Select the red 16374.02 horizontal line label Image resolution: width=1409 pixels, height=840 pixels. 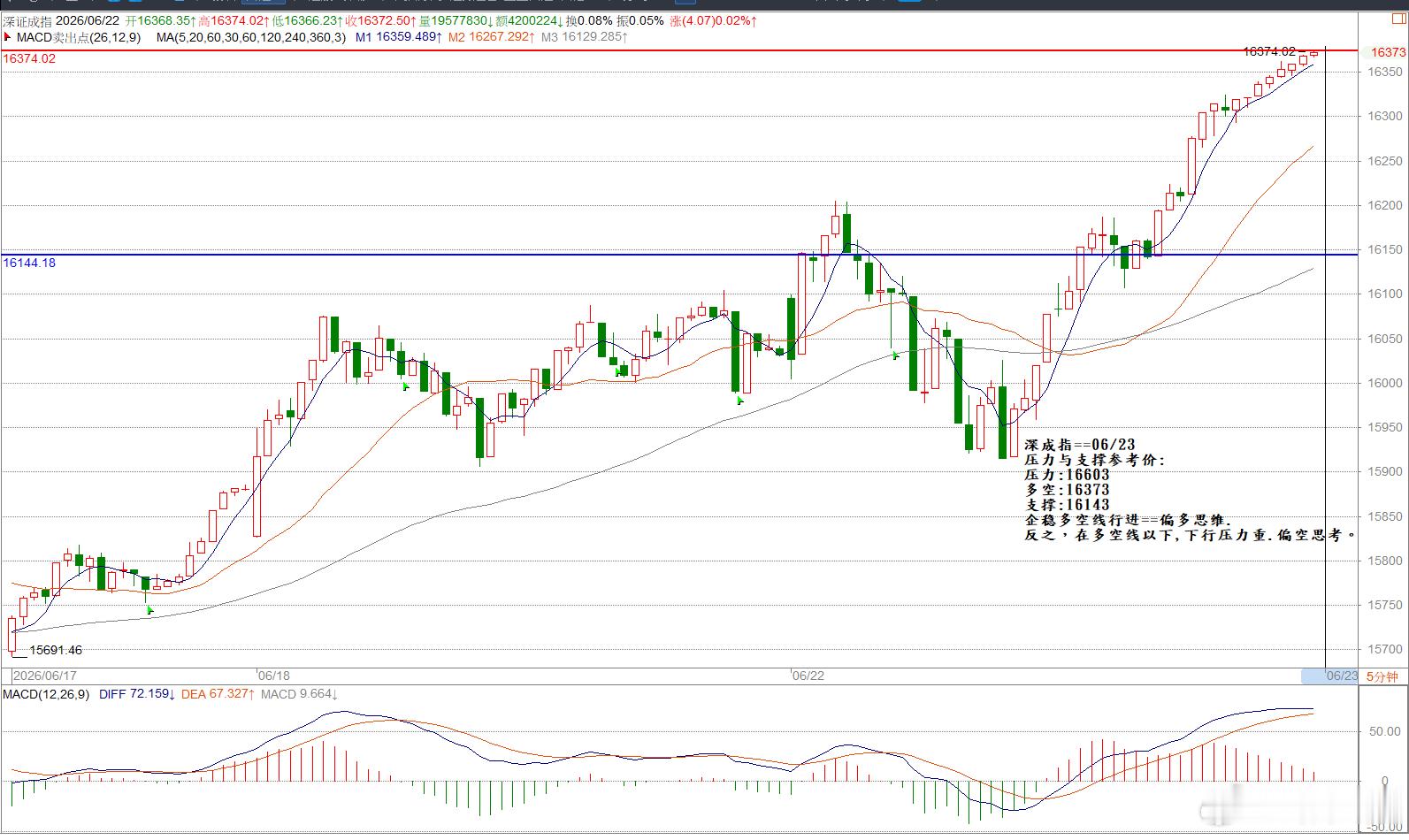click(29, 58)
